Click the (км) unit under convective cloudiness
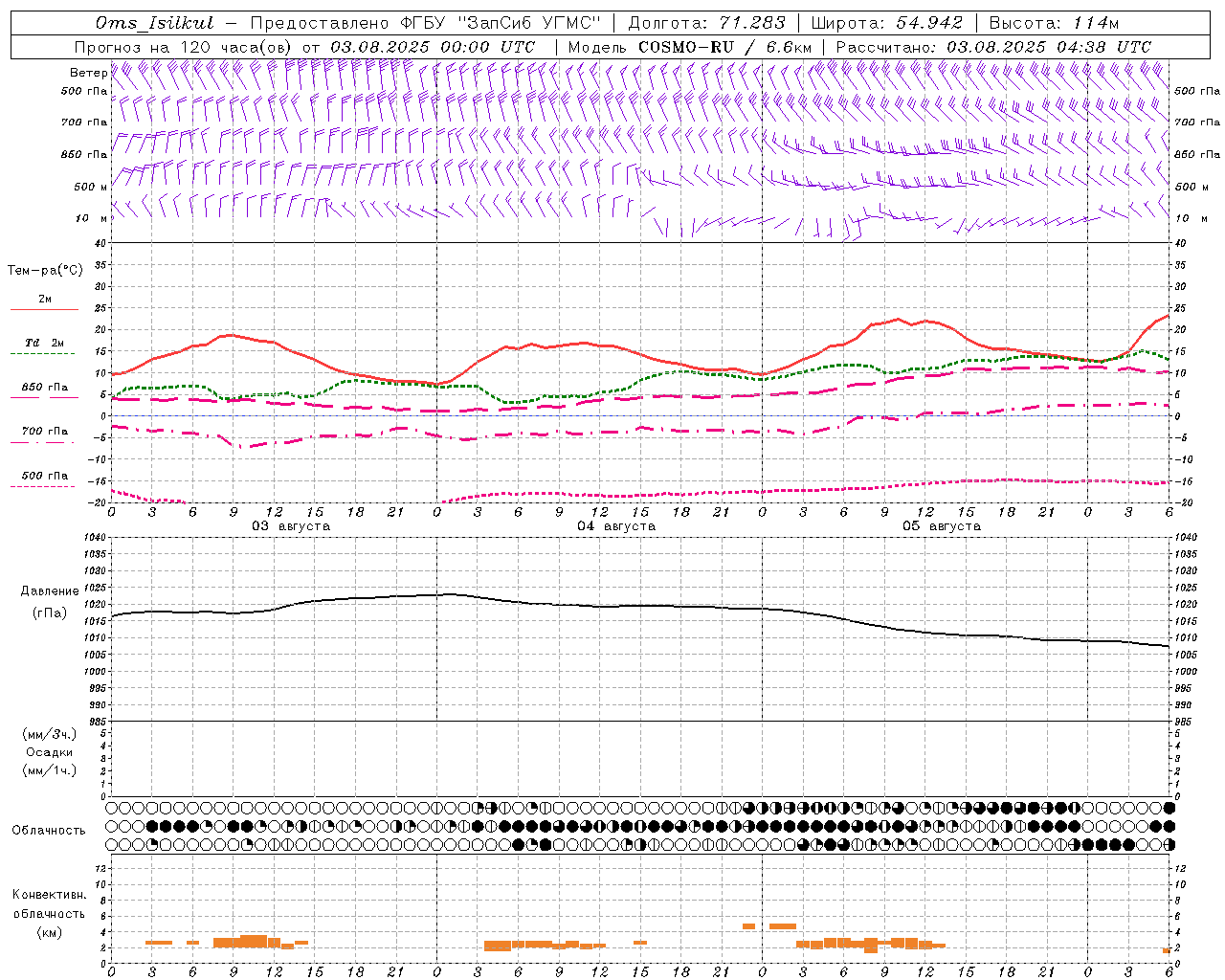This screenshot has width=1225, height=980. pos(50,931)
